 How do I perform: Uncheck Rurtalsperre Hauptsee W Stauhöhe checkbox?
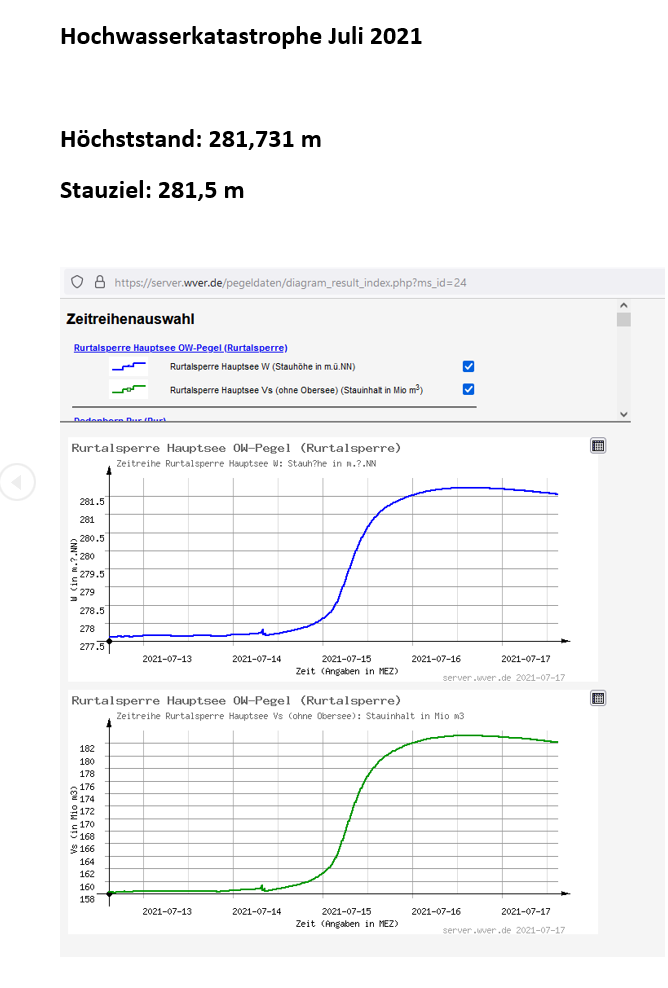[x=468, y=366]
